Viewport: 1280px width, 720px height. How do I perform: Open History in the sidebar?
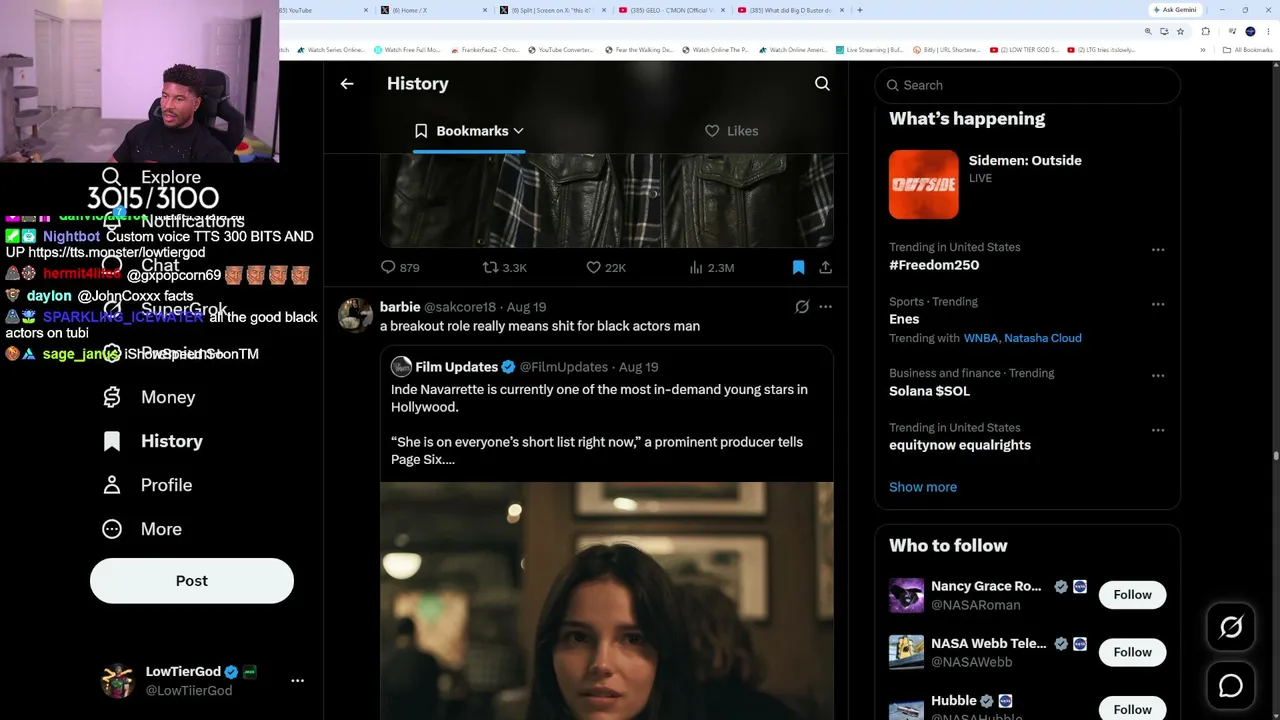[x=152, y=441]
